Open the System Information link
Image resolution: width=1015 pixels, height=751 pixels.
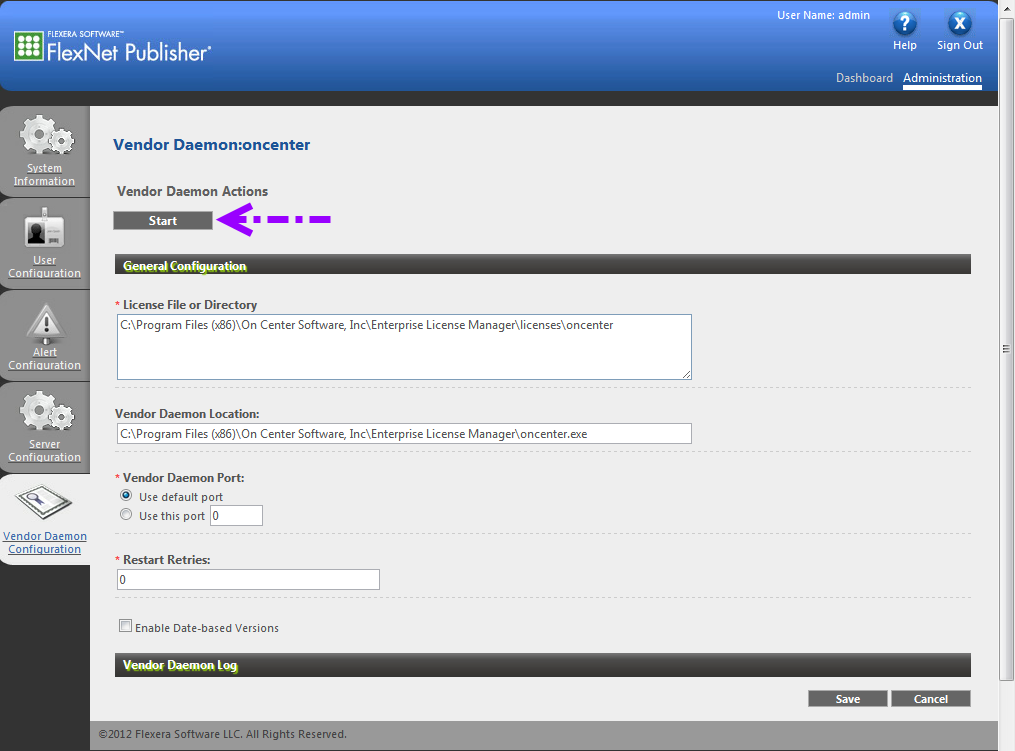pos(44,175)
